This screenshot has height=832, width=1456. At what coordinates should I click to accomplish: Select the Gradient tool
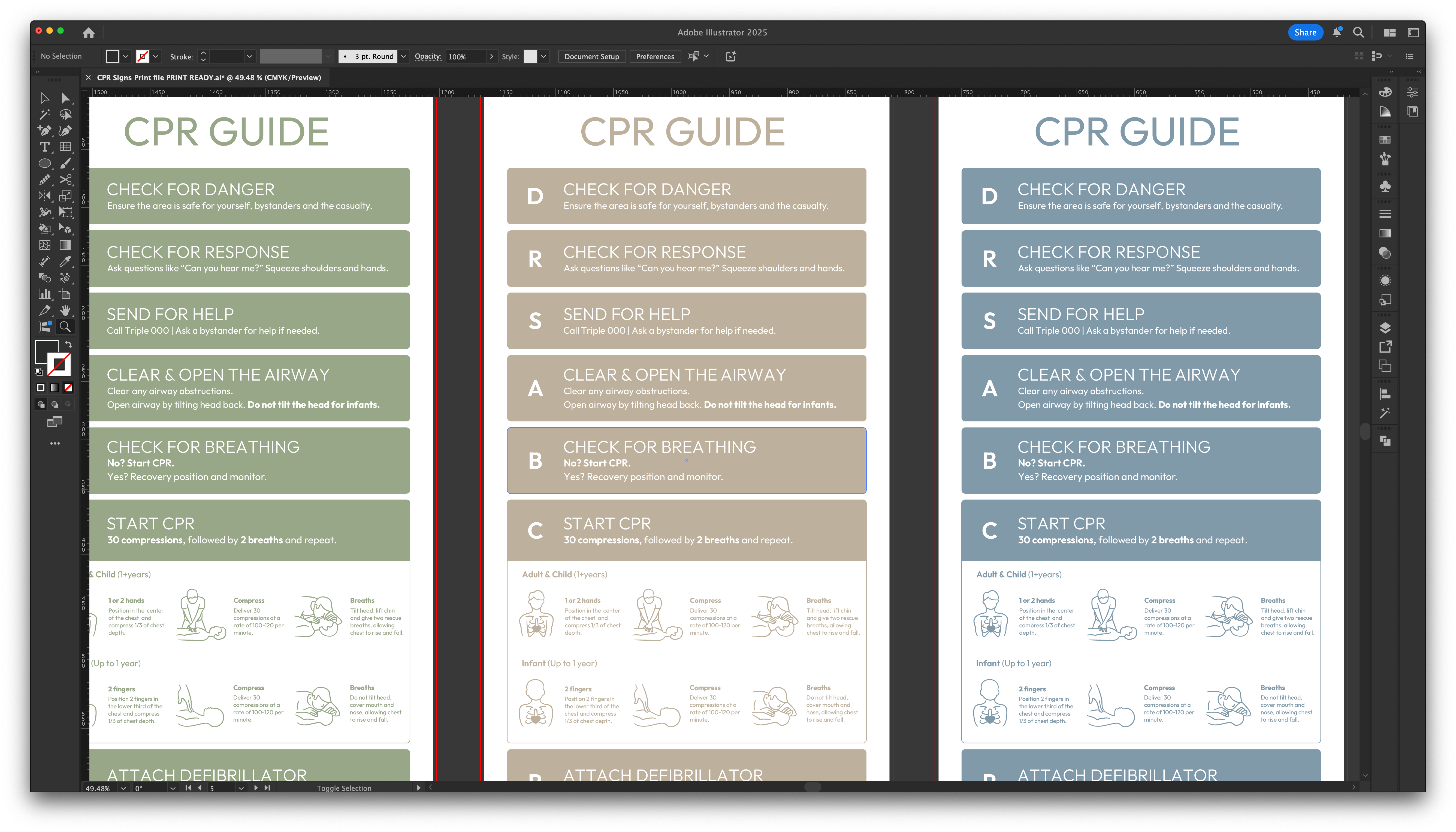tap(65, 245)
